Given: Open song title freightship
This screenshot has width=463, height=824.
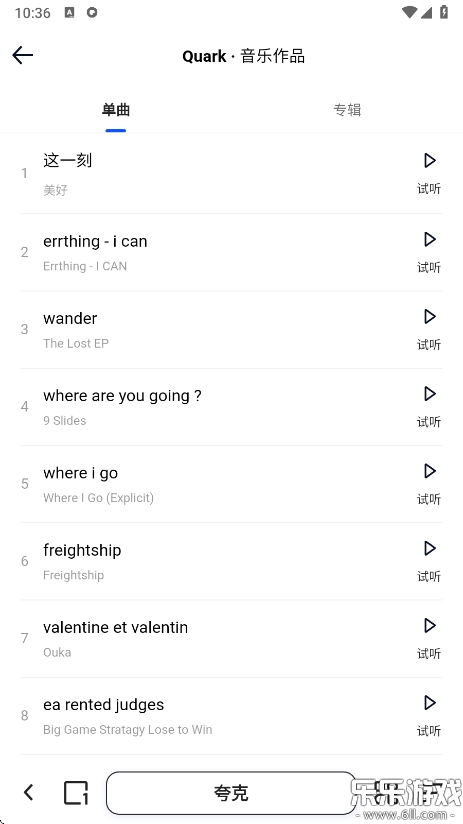Looking at the screenshot, I should click(x=82, y=550).
